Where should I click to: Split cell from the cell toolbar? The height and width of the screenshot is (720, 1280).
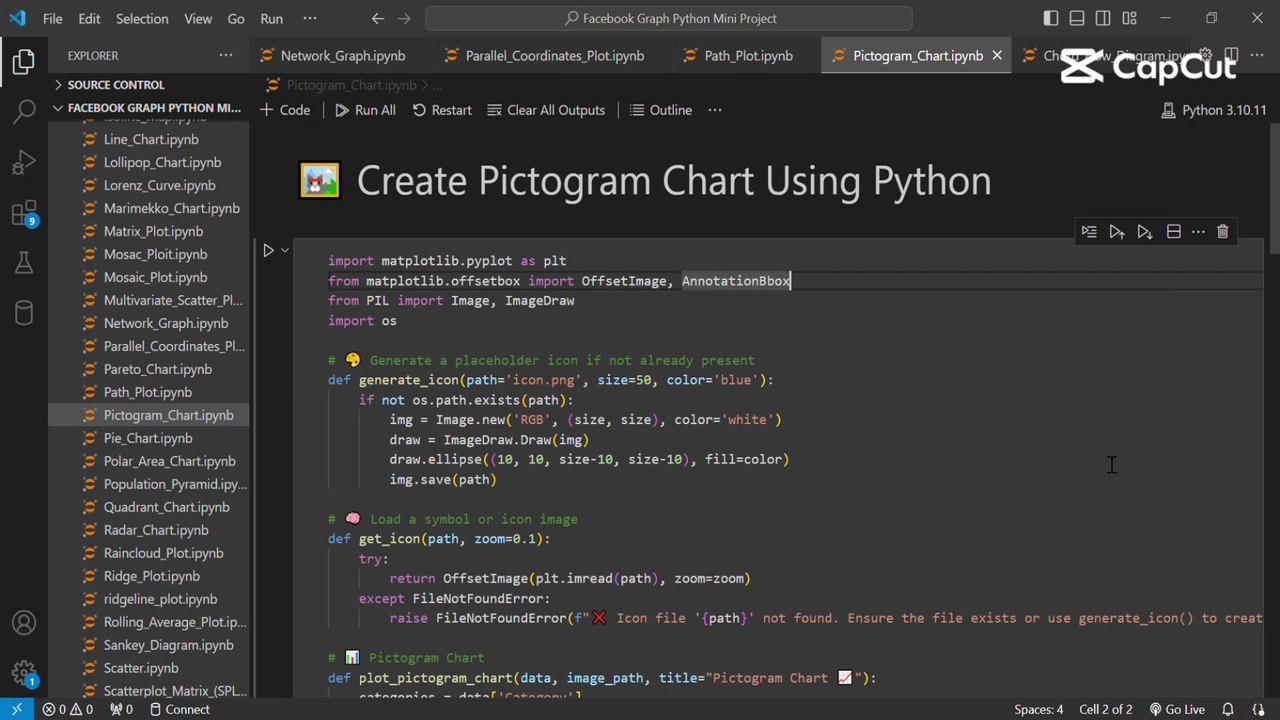[1174, 232]
